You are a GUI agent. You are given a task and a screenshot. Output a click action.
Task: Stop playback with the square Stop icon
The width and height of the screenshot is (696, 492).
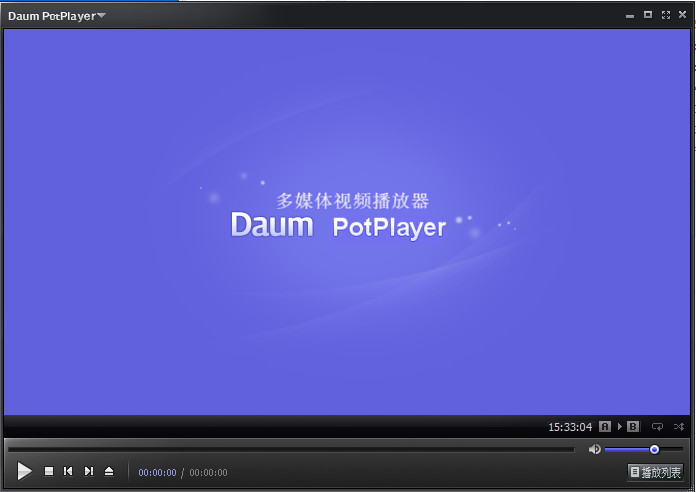[x=49, y=471]
